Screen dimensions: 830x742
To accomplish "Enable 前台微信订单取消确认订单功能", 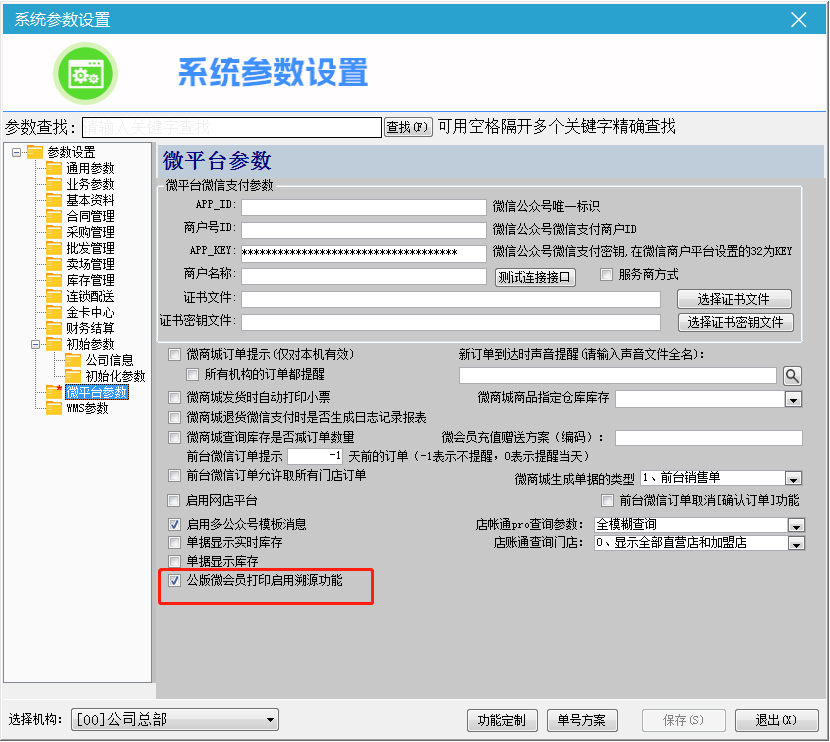I will [608, 500].
